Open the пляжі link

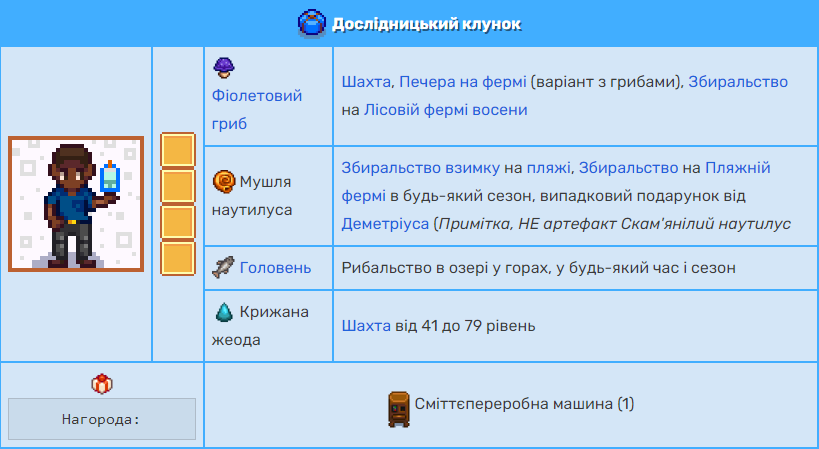click(x=548, y=168)
